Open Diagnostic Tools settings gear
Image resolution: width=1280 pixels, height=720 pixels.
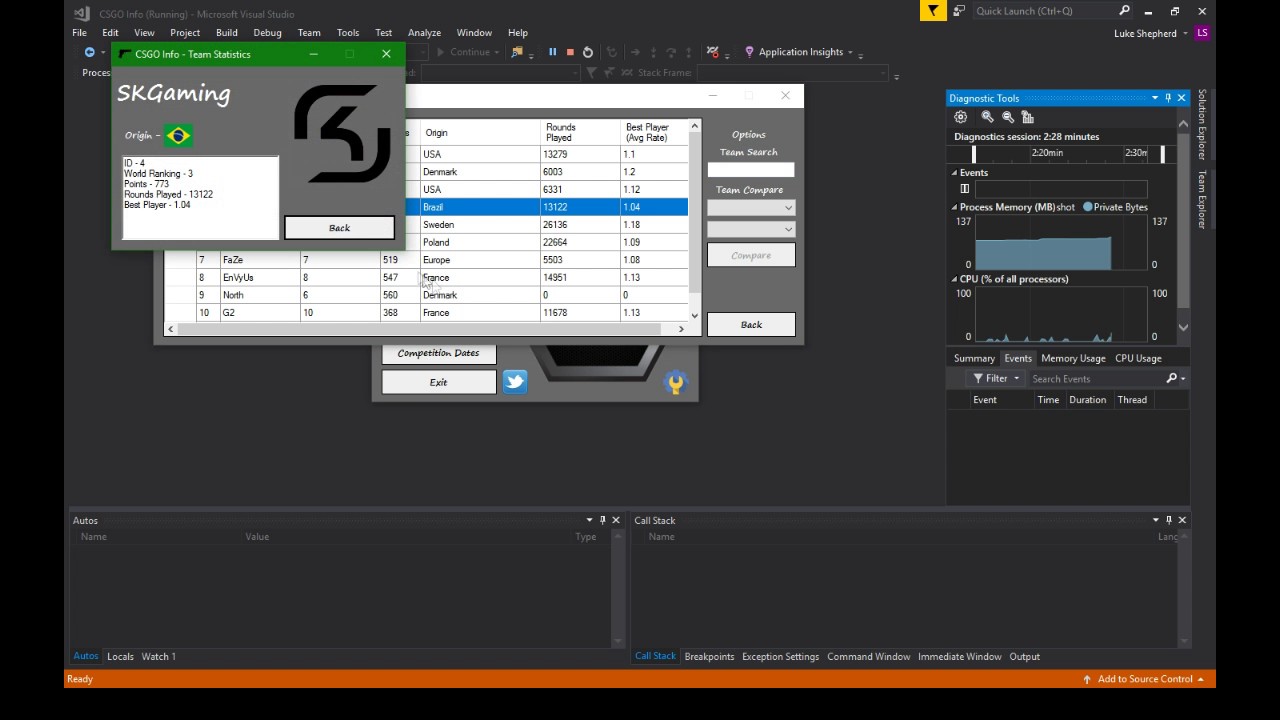point(961,117)
